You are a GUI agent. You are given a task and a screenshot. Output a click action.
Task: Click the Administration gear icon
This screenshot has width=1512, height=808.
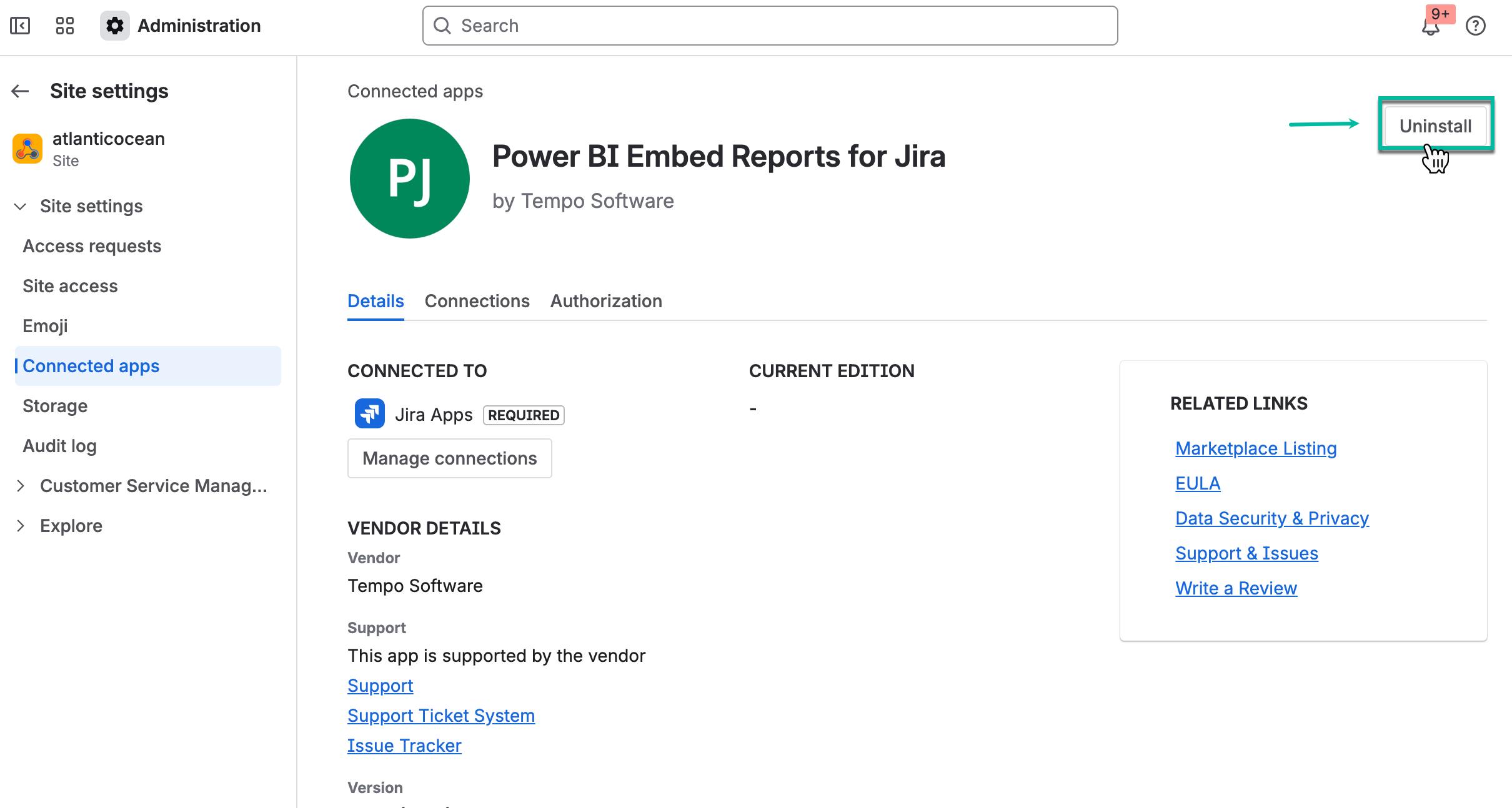pyautogui.click(x=115, y=26)
